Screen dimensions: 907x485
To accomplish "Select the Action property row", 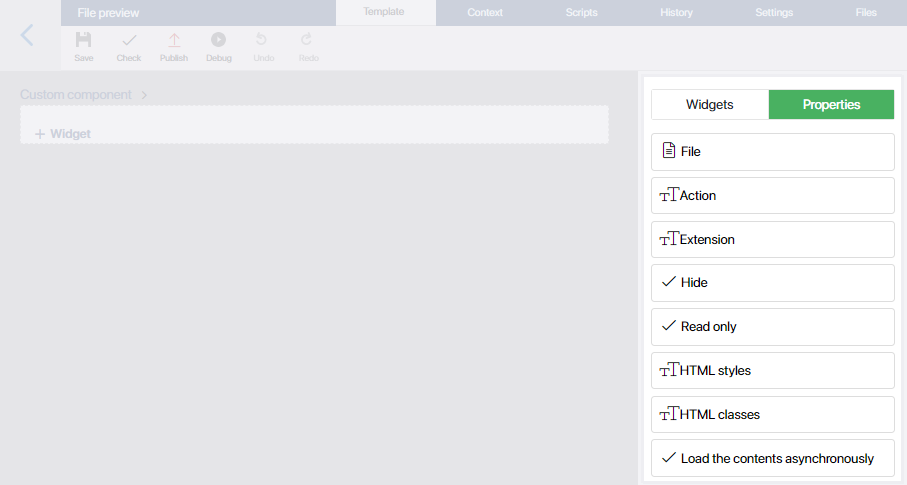I will 773,196.
